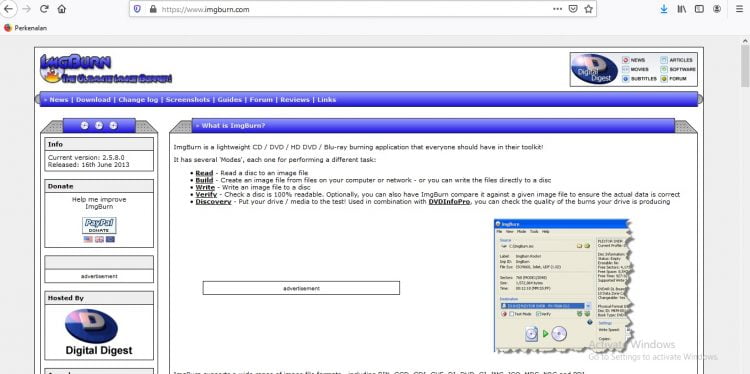Image resolution: width=750 pixels, height=374 pixels.
Task: Open the Library icon in toolbar
Action: pos(682,9)
